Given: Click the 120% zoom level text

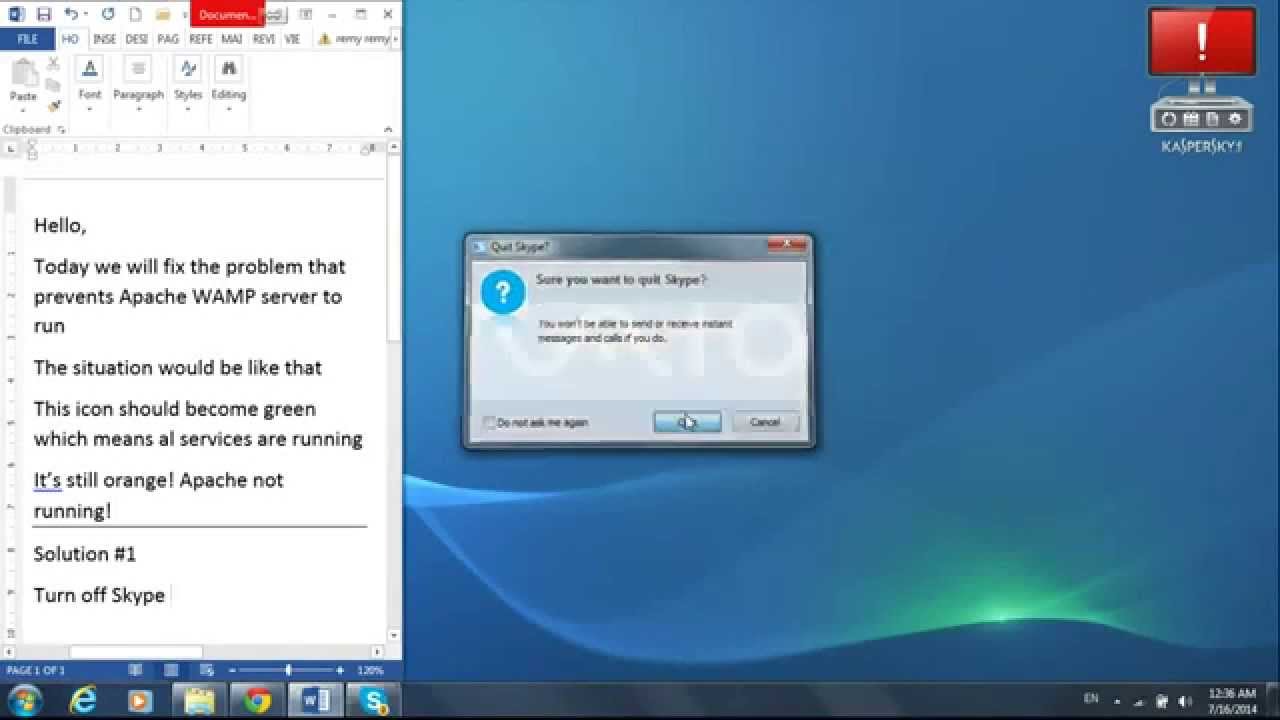Looking at the screenshot, I should tap(370, 670).
